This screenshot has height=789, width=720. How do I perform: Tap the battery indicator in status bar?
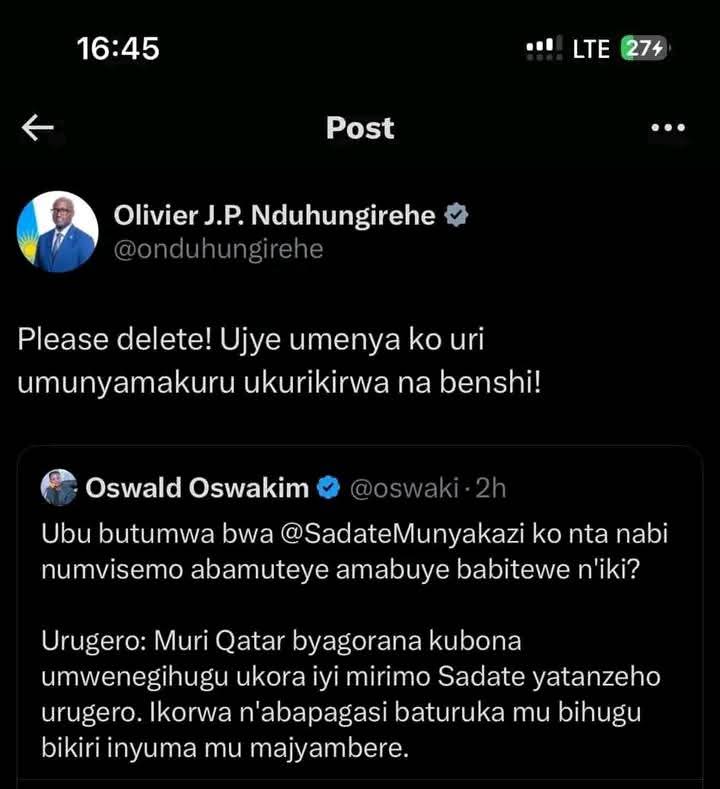point(644,49)
